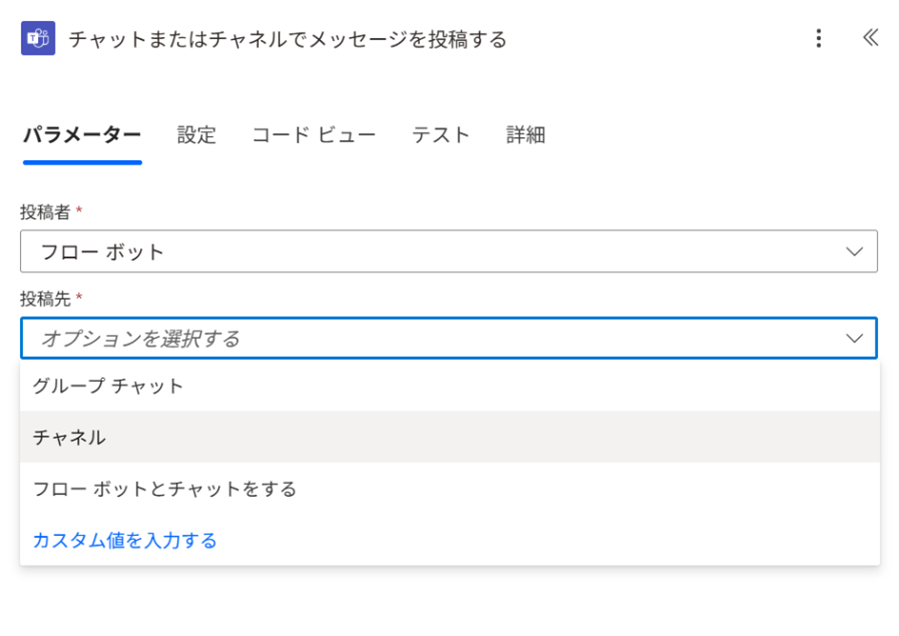Select the テスト tab

[441, 135]
